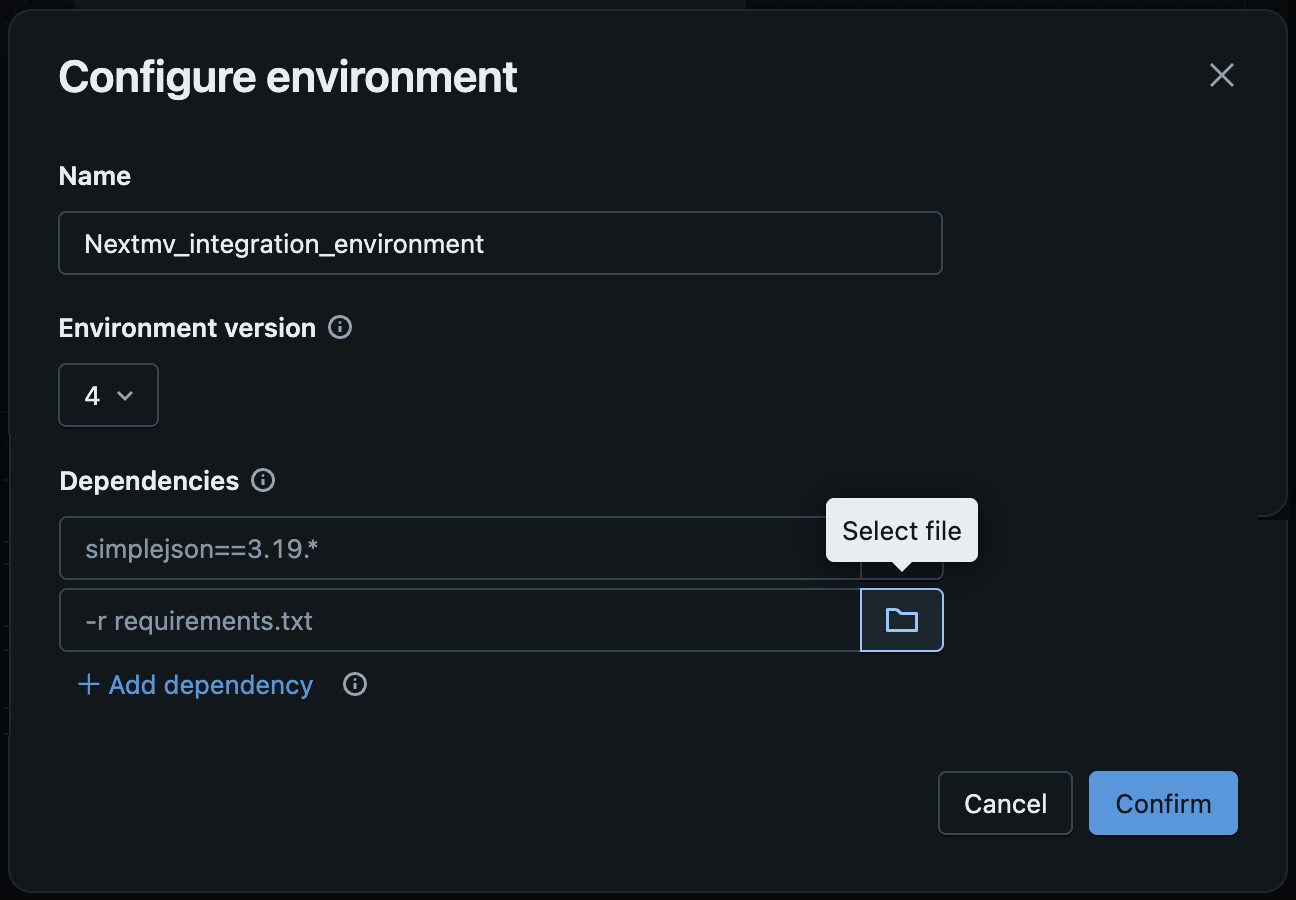Viewport: 1296px width, 900px height.
Task: View the Environment version info icon
Action: coord(339,327)
